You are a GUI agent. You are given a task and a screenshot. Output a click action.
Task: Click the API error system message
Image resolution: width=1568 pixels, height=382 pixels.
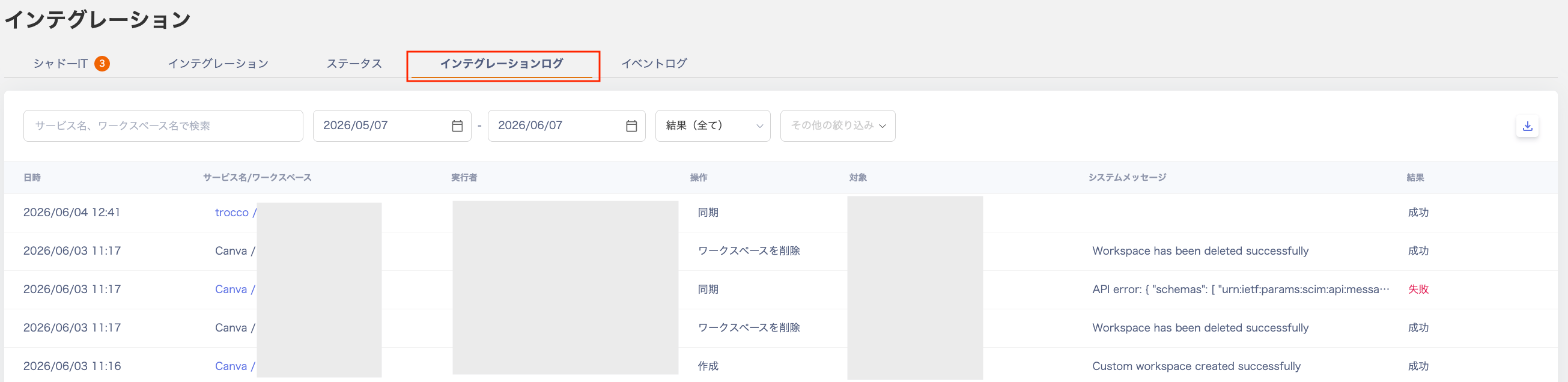[1241, 289]
